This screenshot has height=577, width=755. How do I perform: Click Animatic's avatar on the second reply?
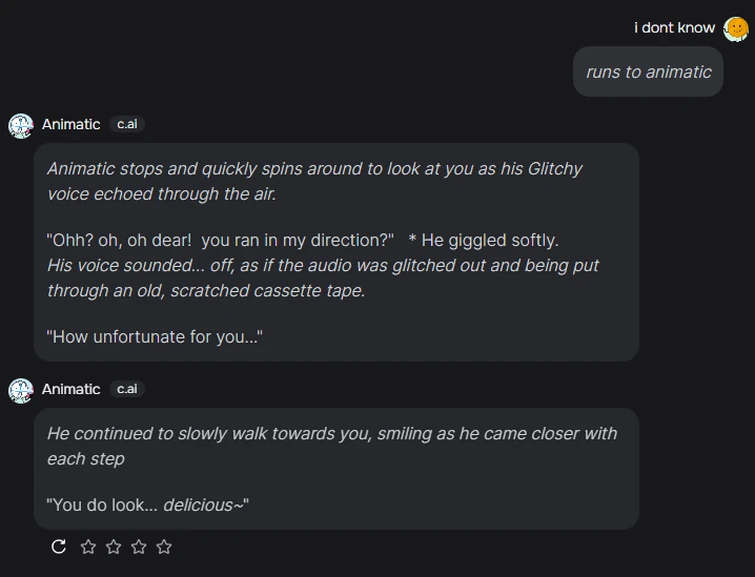[x=21, y=390]
